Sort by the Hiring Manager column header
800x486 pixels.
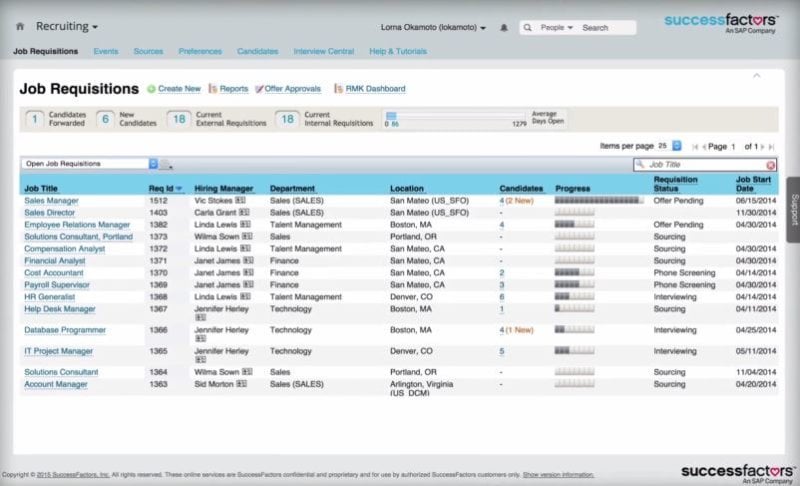(x=223, y=189)
